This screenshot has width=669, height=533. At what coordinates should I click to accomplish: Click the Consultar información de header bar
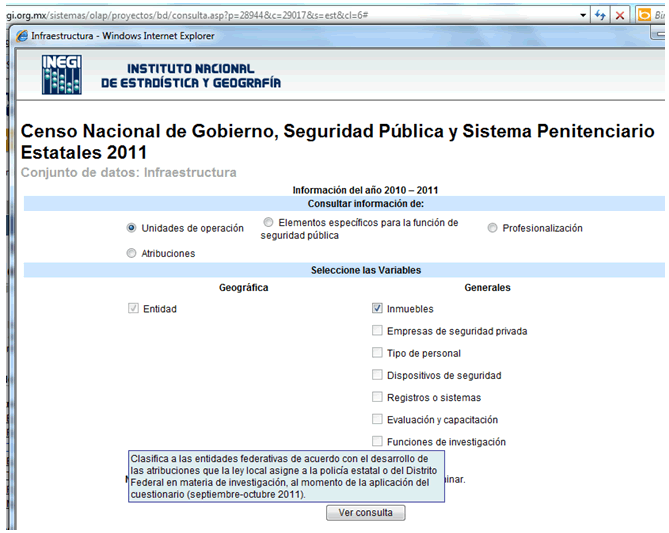pos(344,204)
